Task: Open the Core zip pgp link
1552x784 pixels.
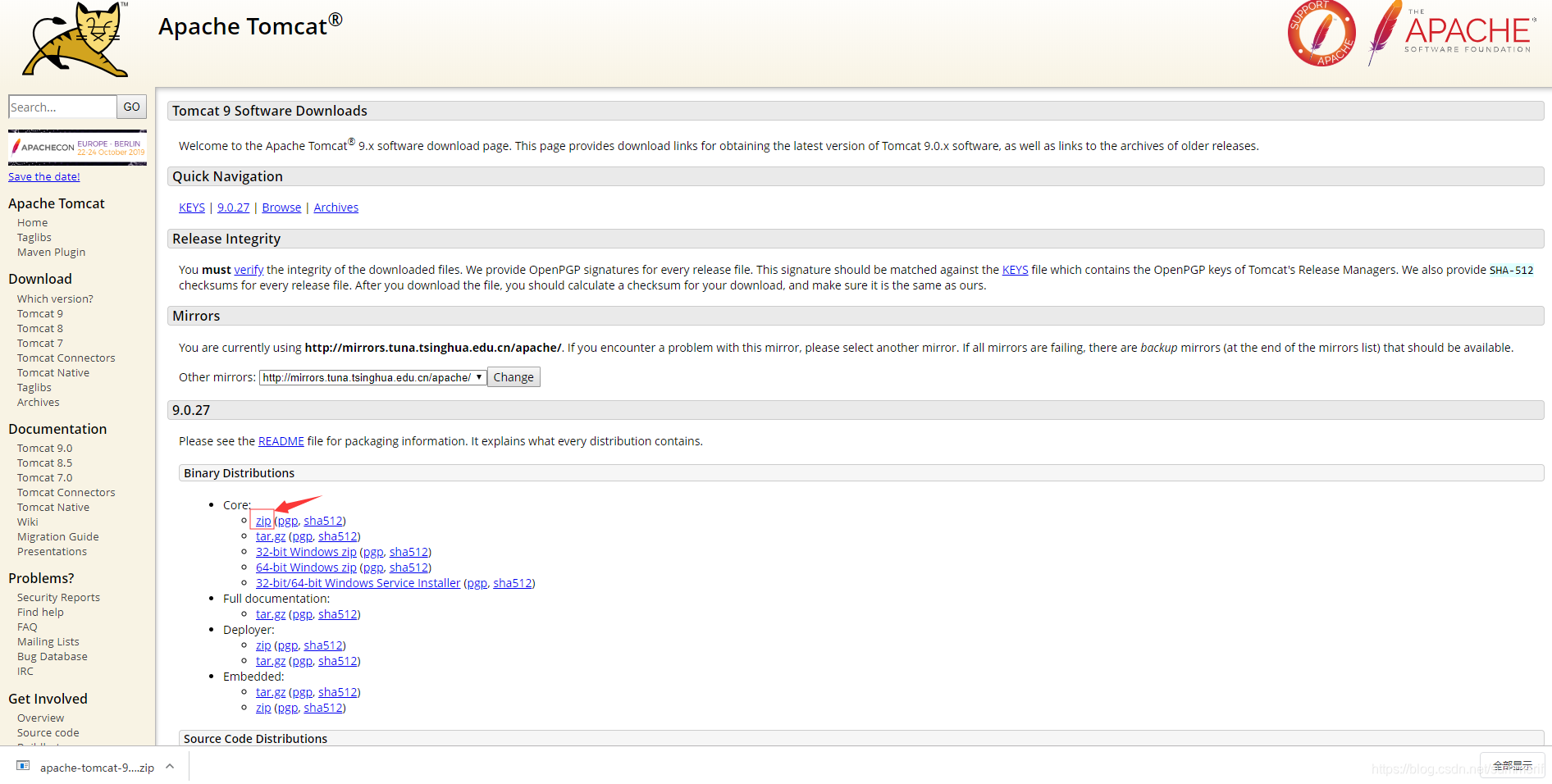Action: coord(287,521)
